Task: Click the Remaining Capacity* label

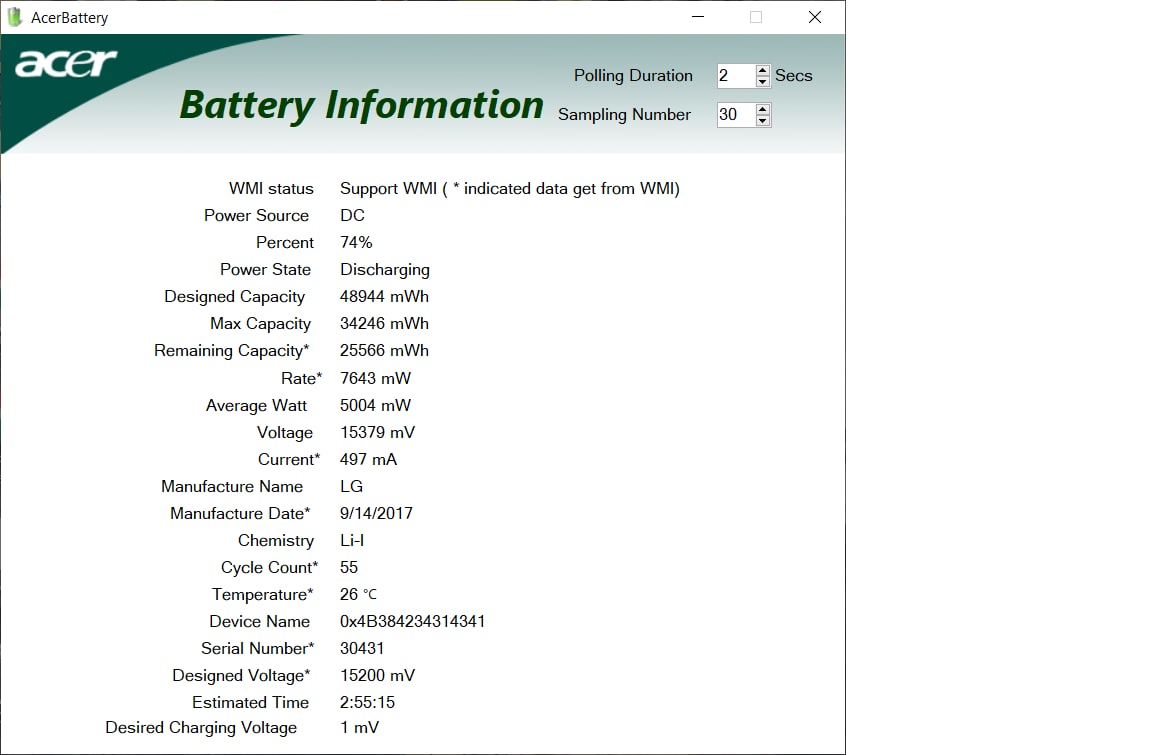Action: pos(231,351)
